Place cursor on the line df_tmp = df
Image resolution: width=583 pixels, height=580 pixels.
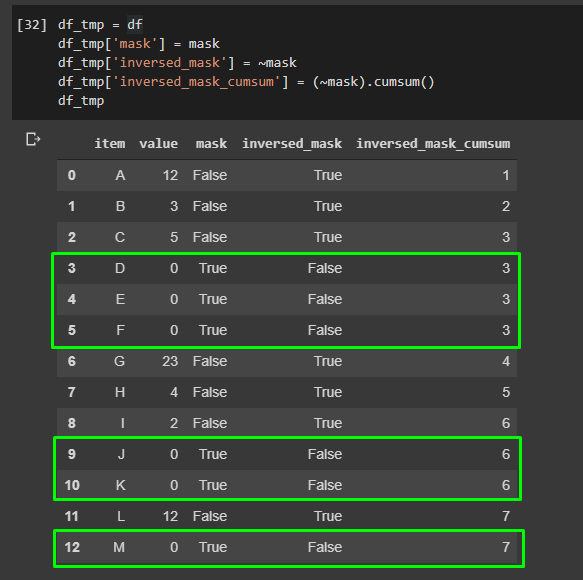point(100,25)
